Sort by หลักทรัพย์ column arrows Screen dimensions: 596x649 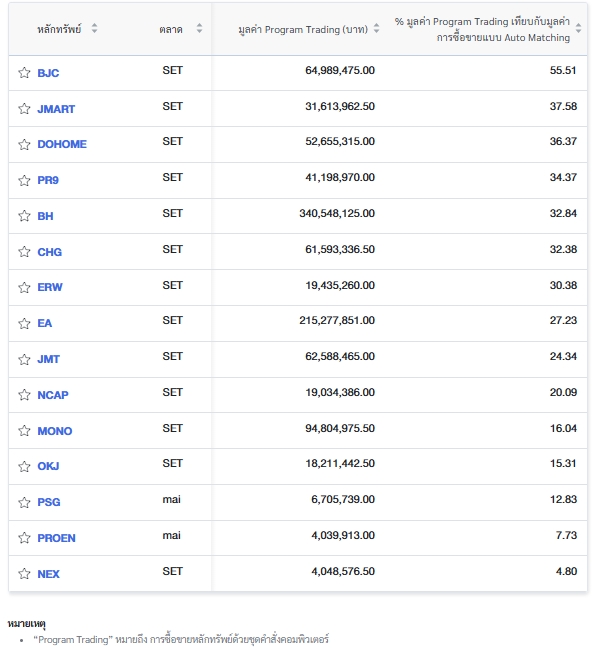(x=94, y=29)
